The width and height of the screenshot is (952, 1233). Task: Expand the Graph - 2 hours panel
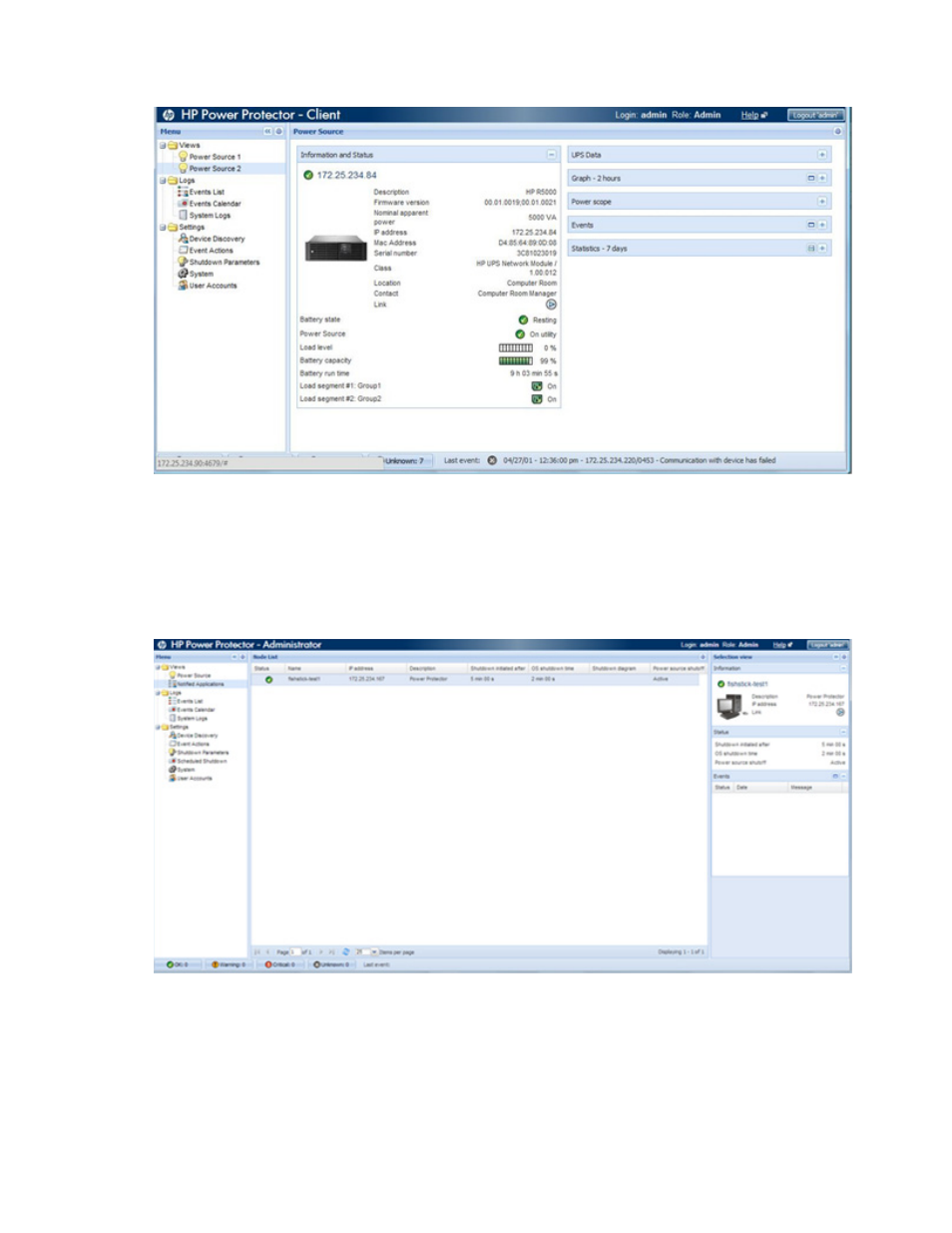click(x=822, y=179)
